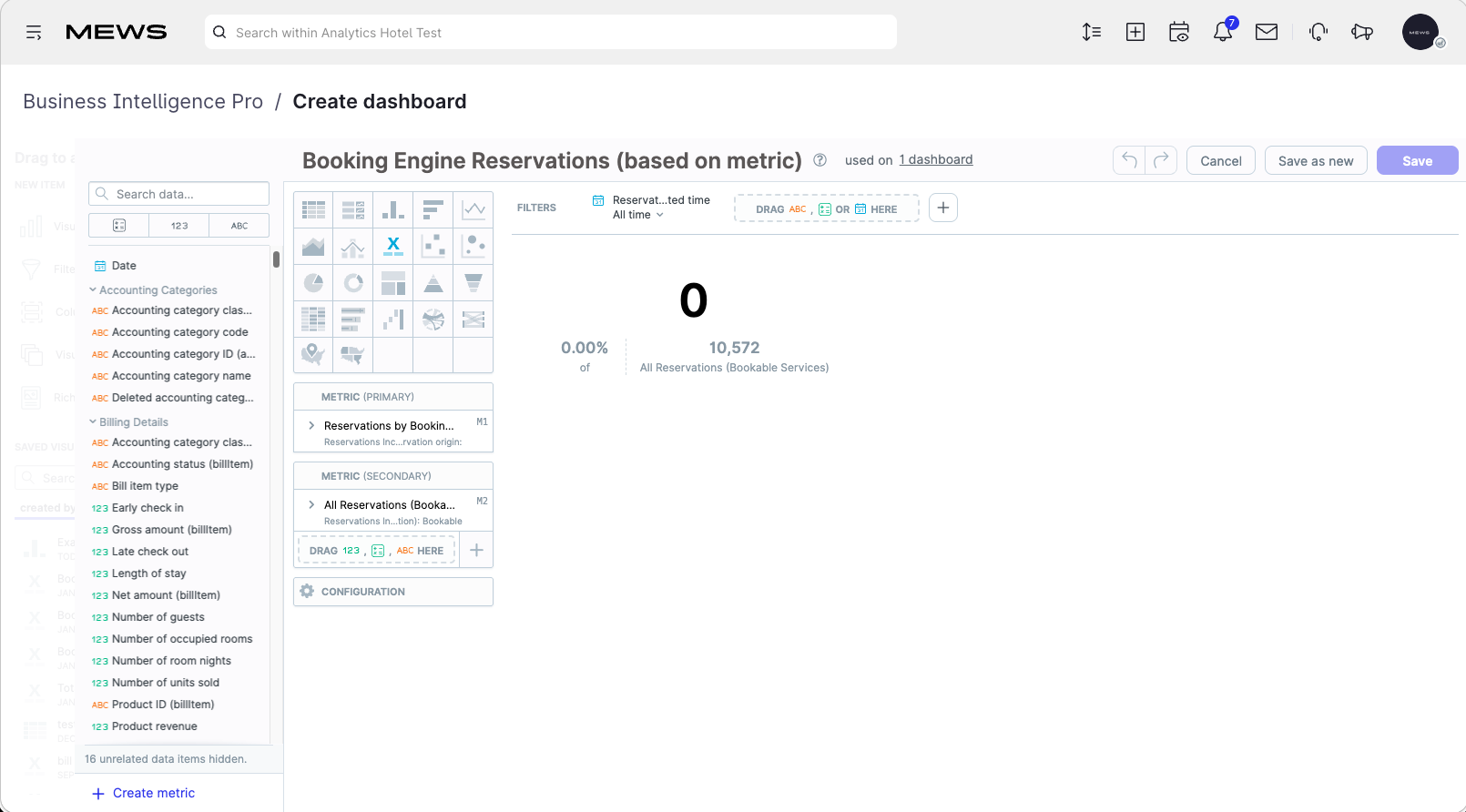
Task: Pick the Bubble chart visualization
Action: 473,246
